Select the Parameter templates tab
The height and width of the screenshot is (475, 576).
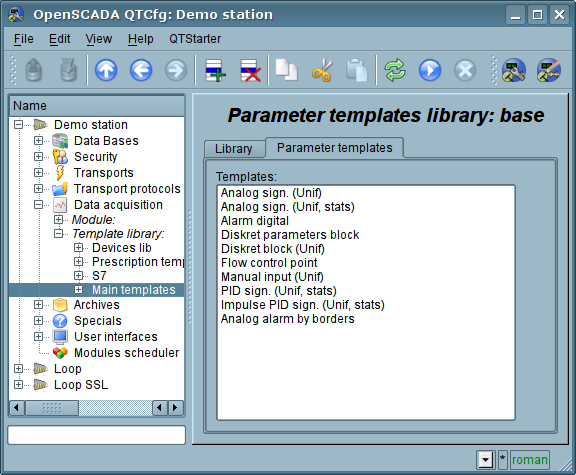[335, 148]
